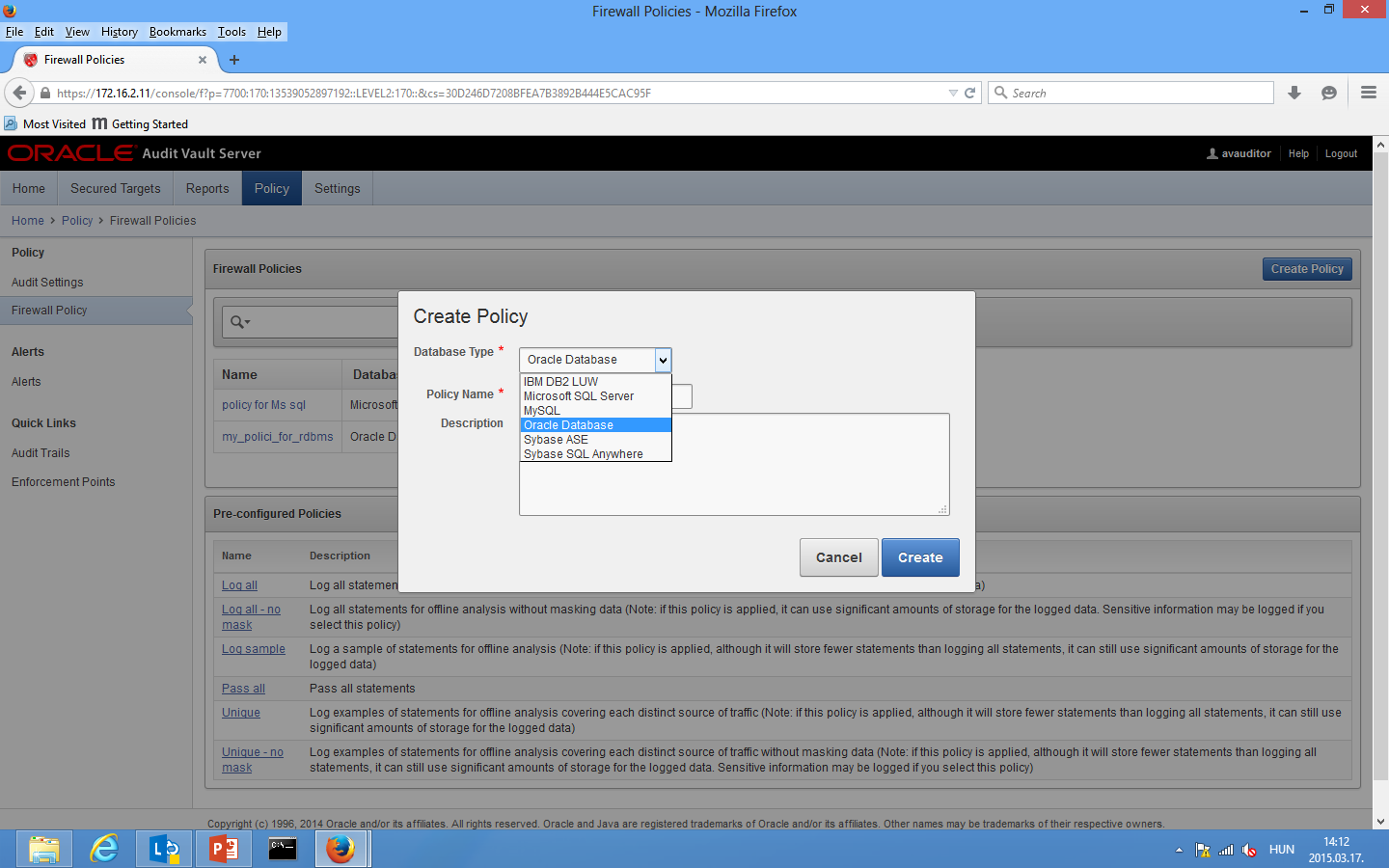Open the Database Type dropdown arrow
Viewport: 1389px width, 868px height.
tap(663, 360)
